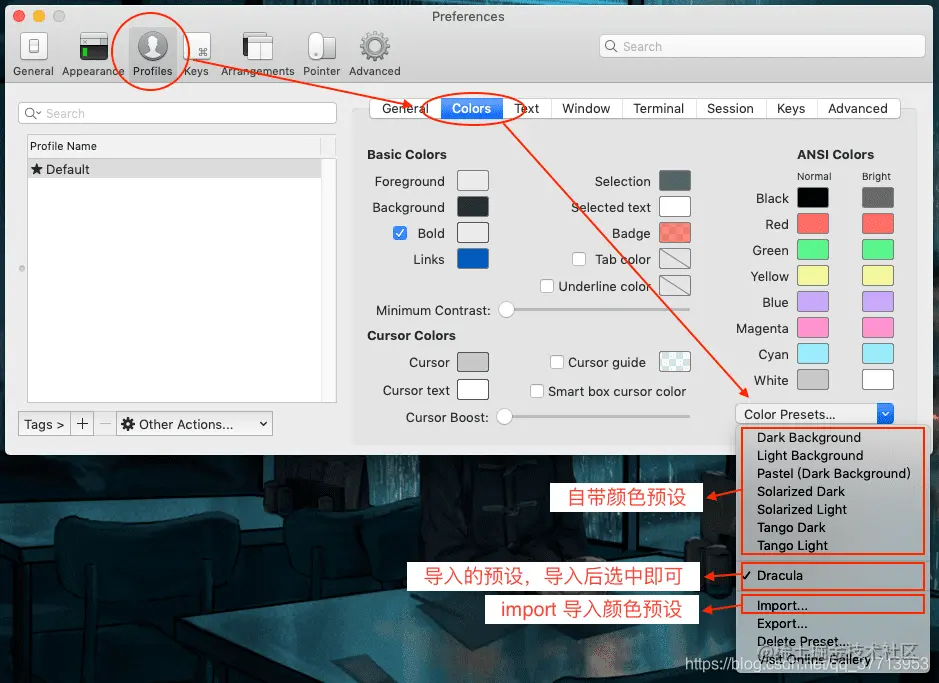Click the Foreground color swatch
This screenshot has height=683, width=939.
[x=472, y=181]
